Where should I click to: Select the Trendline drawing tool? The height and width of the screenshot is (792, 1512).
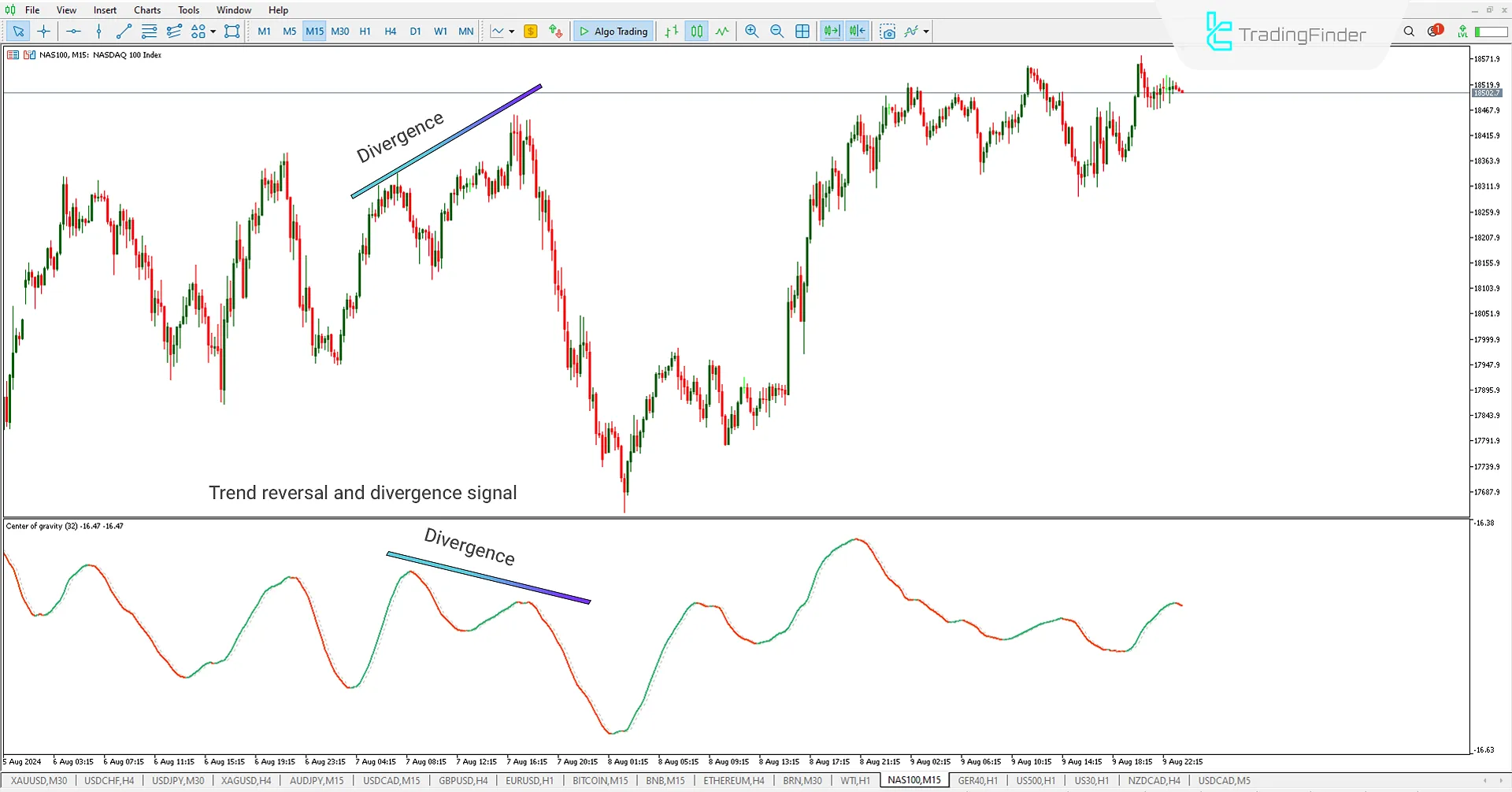coord(124,31)
